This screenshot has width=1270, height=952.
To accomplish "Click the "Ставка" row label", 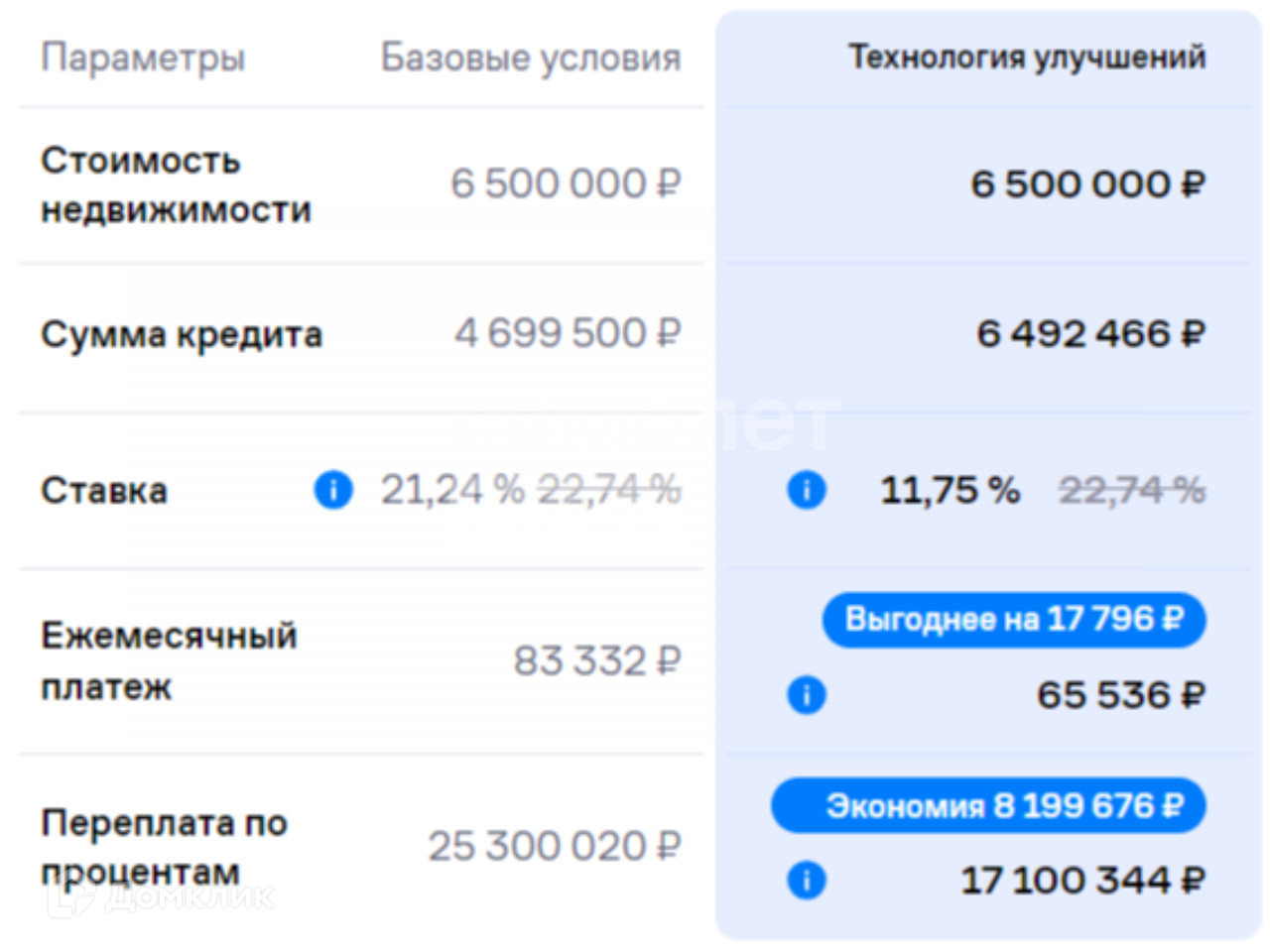I will pyautogui.click(x=104, y=491).
